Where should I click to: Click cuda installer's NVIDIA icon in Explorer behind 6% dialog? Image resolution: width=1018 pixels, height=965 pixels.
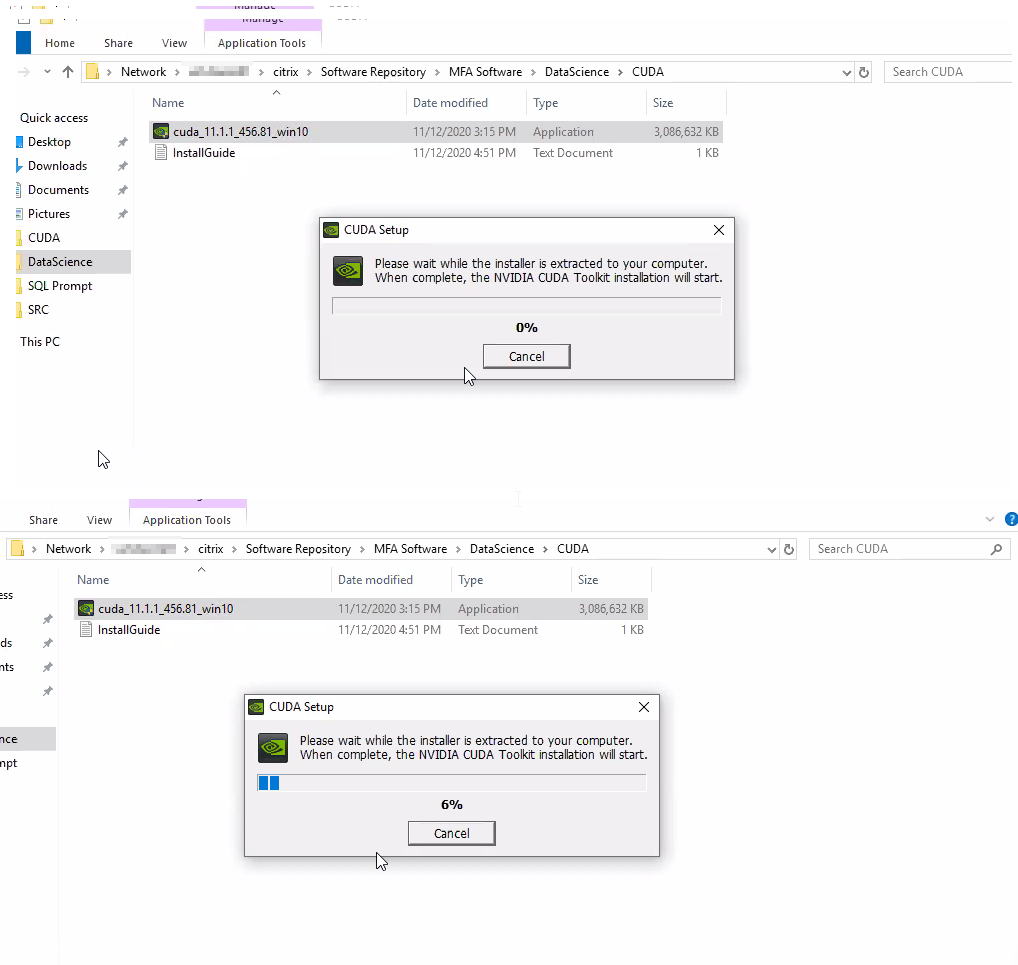[x=86, y=608]
